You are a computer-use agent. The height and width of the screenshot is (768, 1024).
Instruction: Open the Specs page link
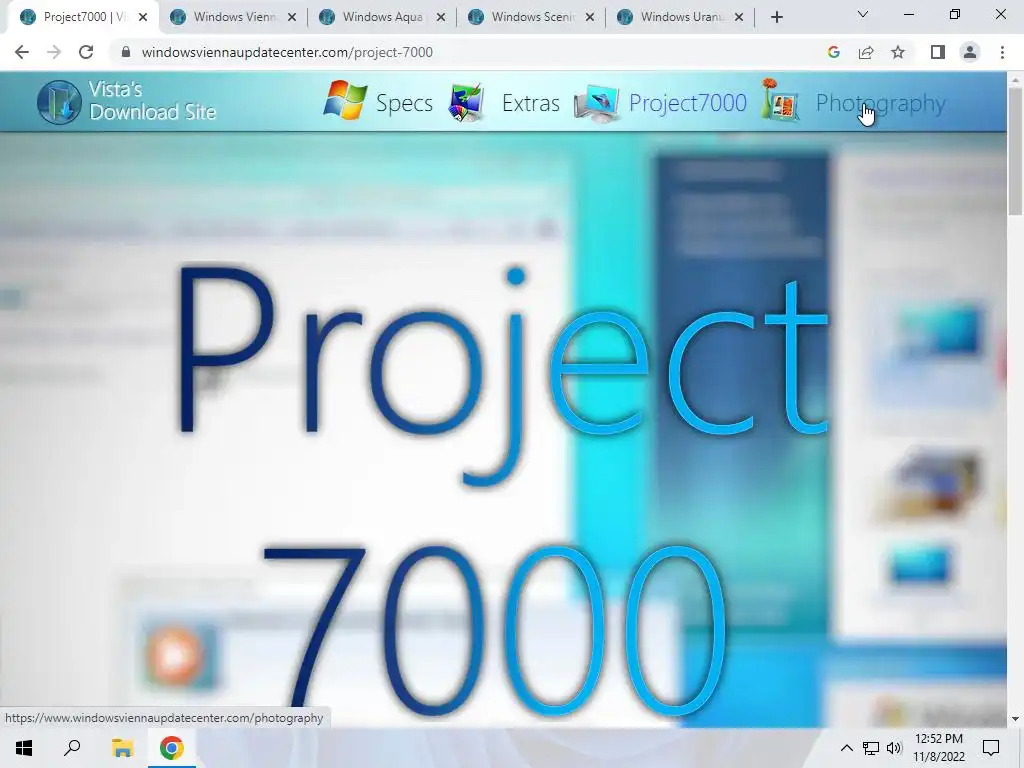pos(404,104)
